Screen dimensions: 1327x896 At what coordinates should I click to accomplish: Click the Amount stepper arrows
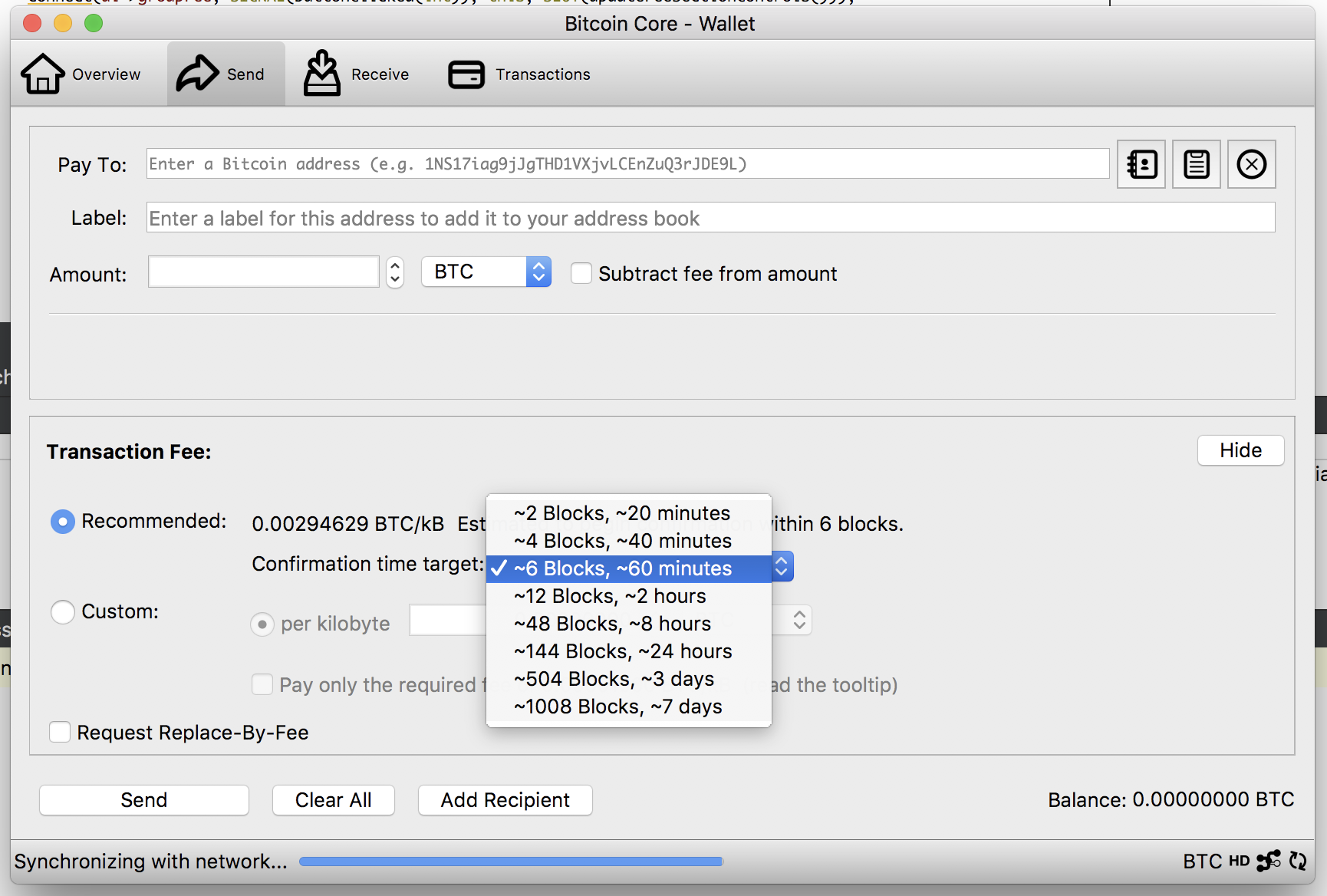[395, 272]
